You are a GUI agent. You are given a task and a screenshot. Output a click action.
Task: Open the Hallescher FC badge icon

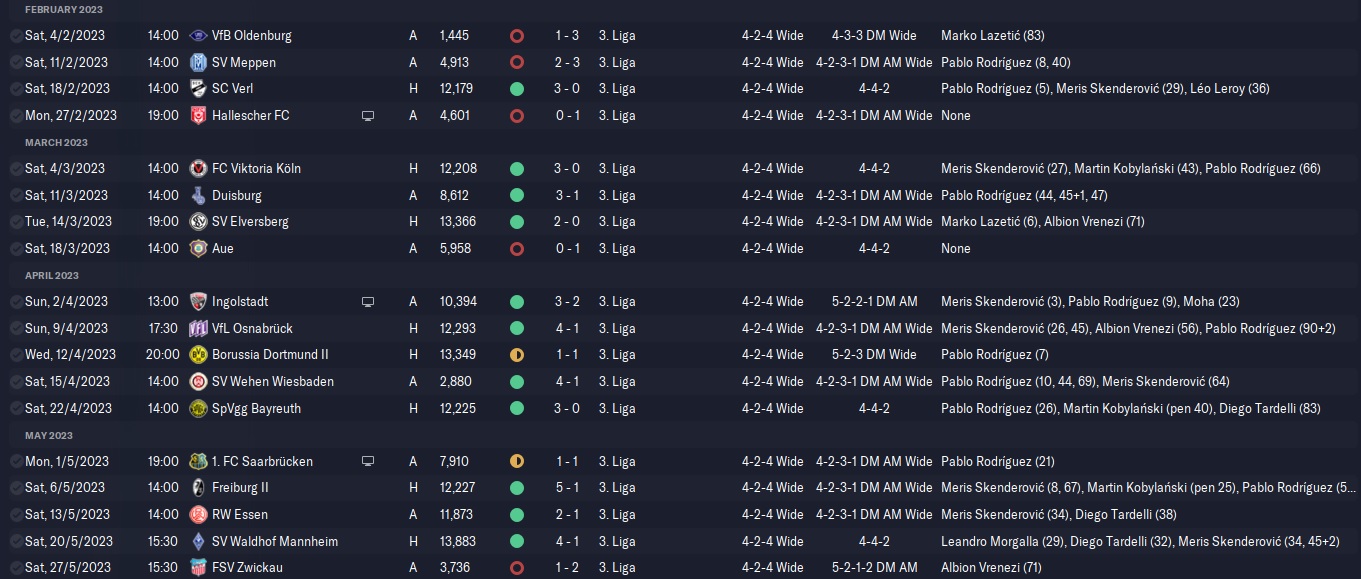tap(198, 115)
